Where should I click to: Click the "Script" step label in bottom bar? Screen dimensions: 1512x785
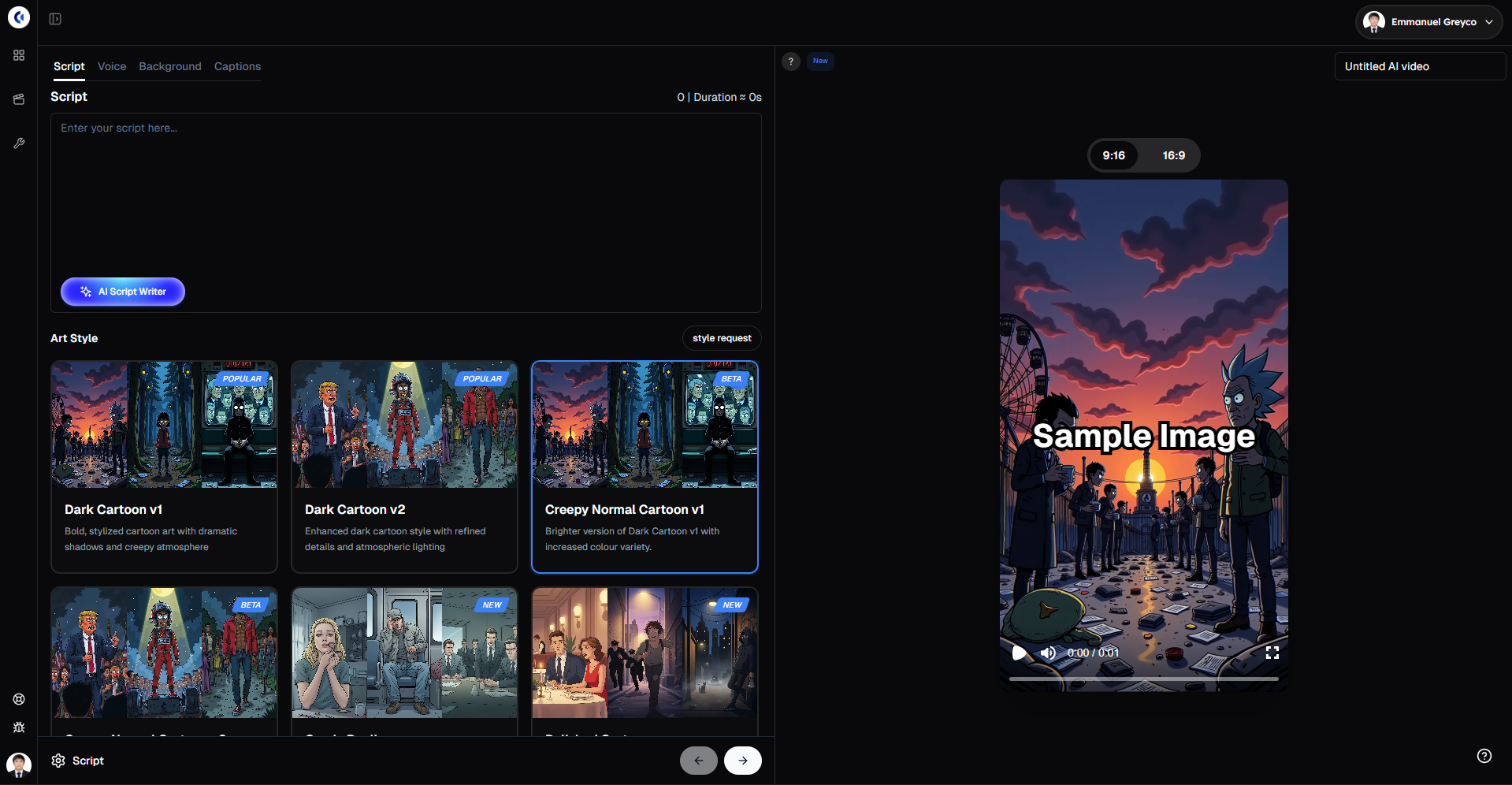[88, 761]
